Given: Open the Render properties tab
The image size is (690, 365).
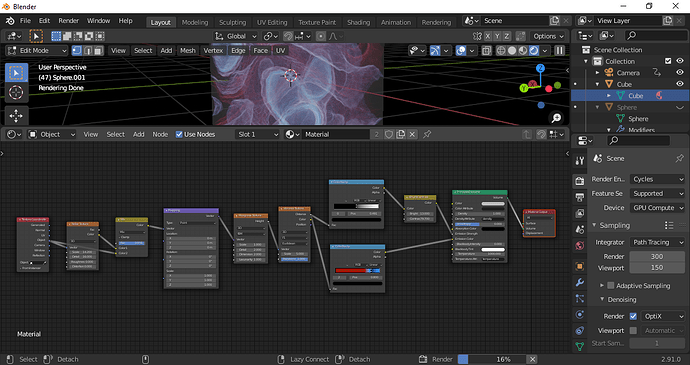Looking at the screenshot, I should coord(580,181).
